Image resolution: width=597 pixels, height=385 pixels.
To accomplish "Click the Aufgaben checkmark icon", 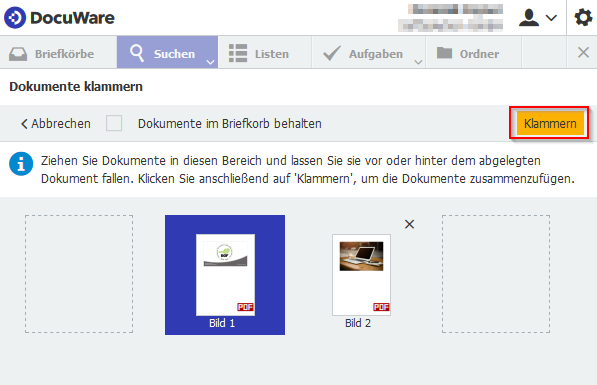I will click(332, 53).
